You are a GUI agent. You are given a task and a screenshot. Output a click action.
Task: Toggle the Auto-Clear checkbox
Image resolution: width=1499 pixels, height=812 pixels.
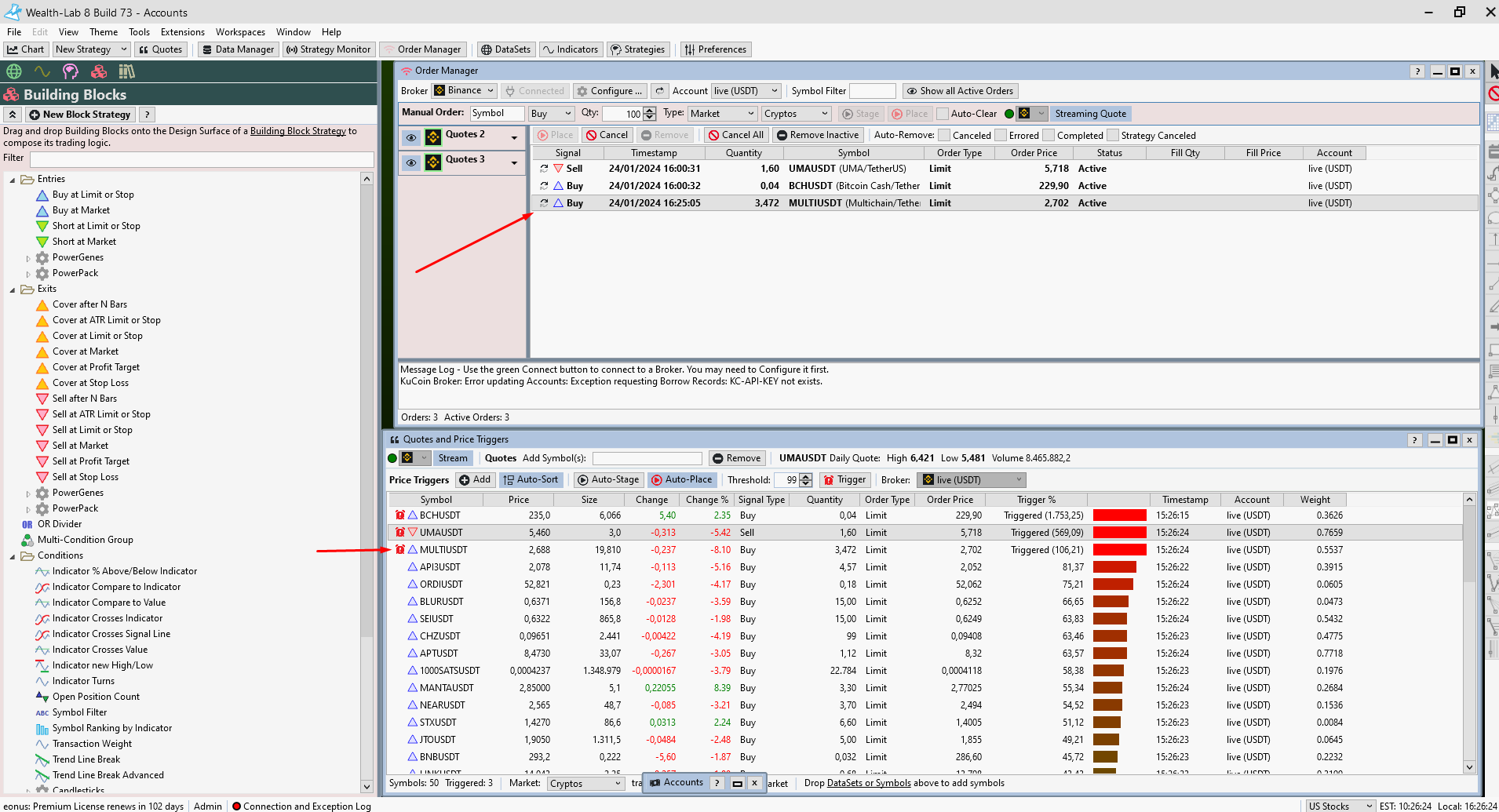943,114
